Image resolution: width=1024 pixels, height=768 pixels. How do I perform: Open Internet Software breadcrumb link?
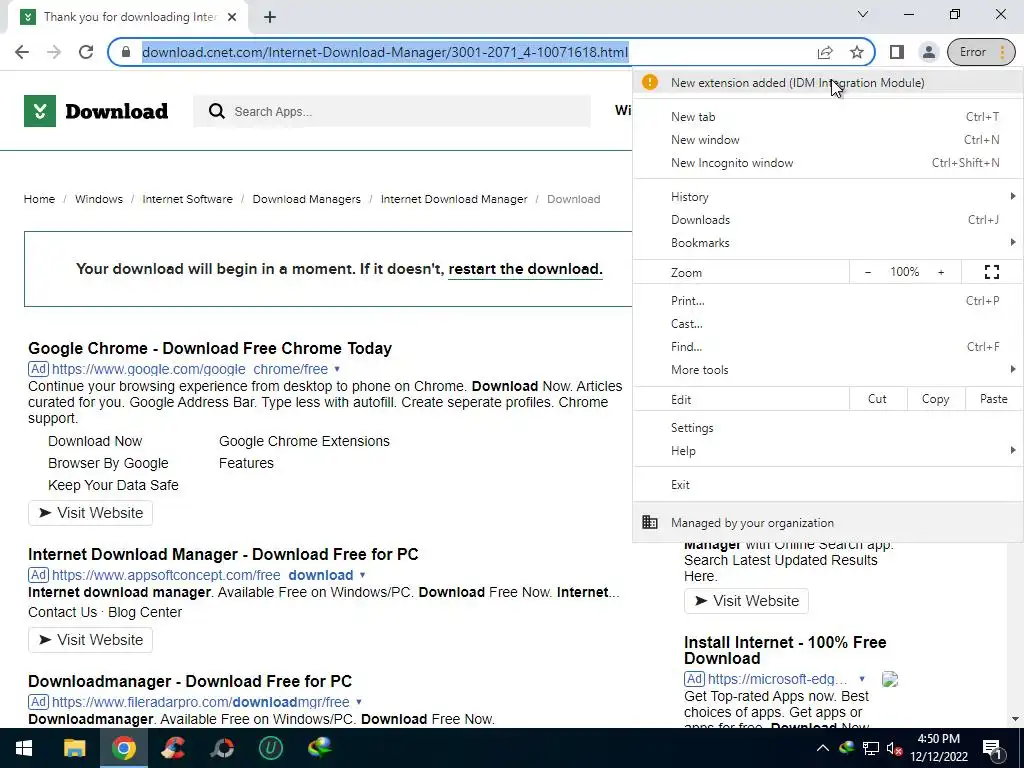[187, 199]
